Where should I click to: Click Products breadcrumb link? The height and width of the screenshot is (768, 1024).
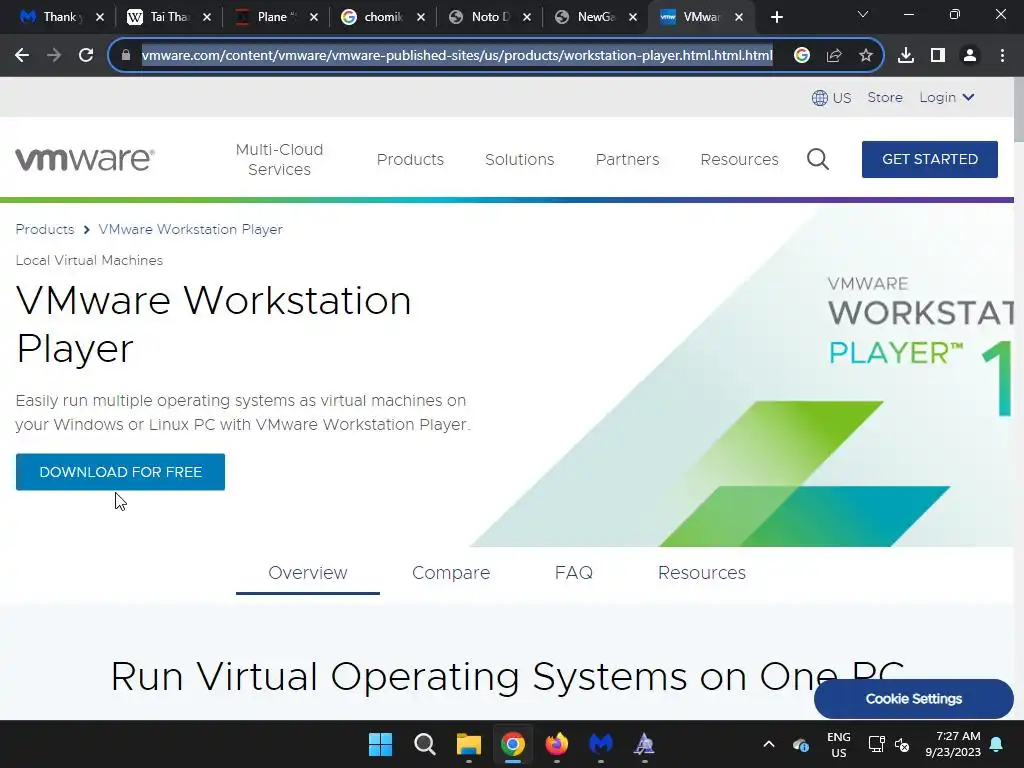44,229
